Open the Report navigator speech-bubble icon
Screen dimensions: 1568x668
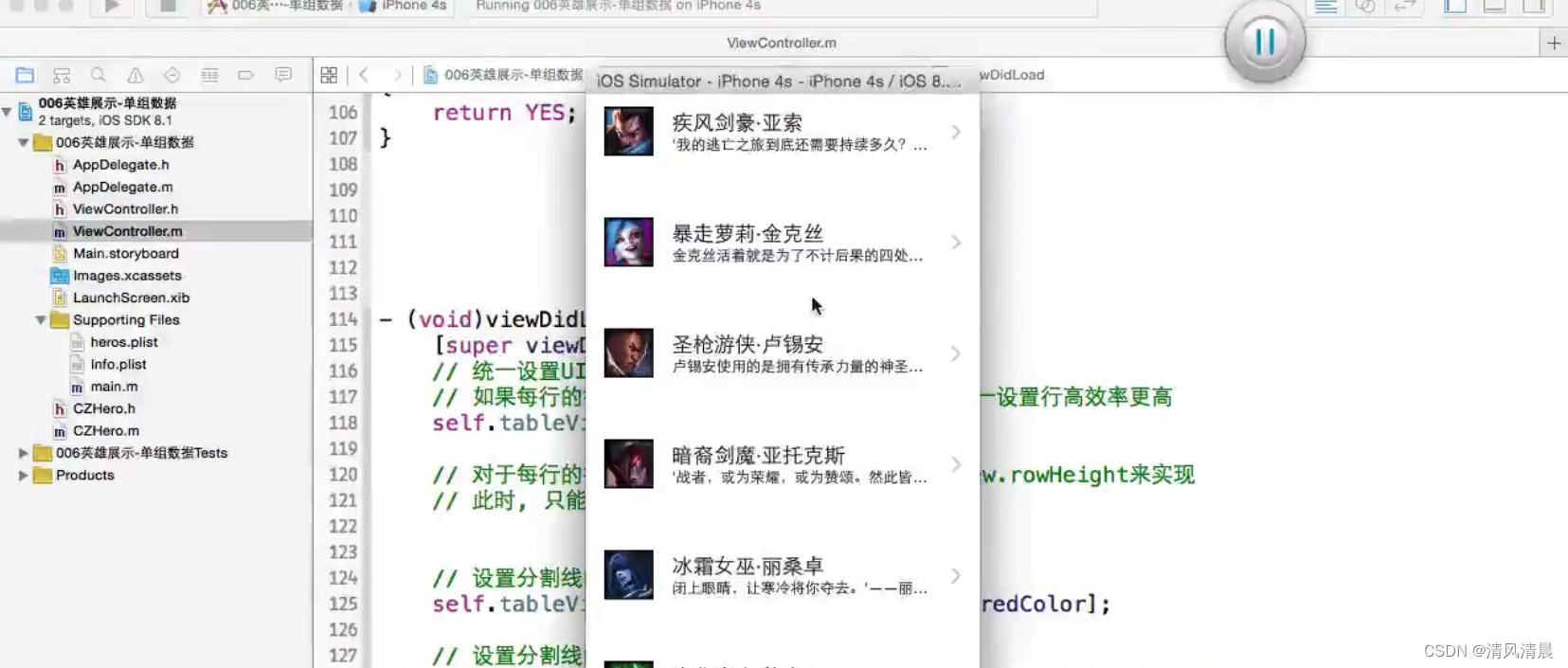tap(282, 75)
